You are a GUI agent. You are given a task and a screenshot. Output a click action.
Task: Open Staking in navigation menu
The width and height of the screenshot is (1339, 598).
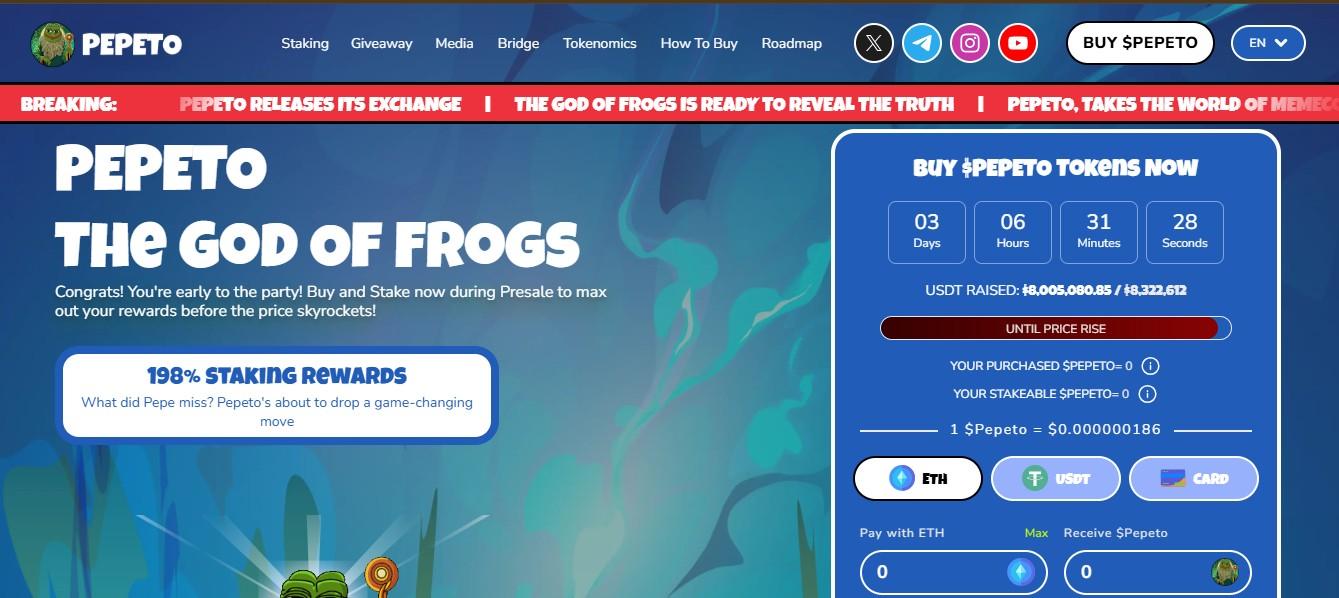305,43
